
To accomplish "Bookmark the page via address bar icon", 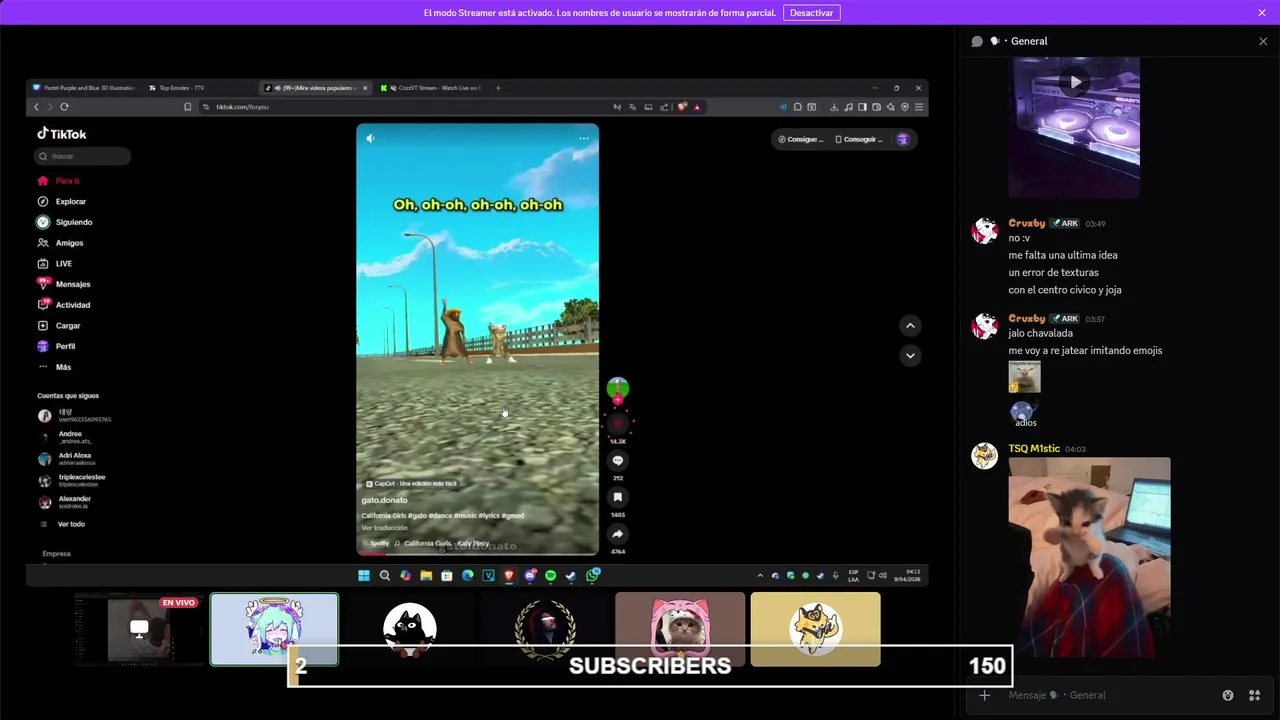I will click(188, 107).
